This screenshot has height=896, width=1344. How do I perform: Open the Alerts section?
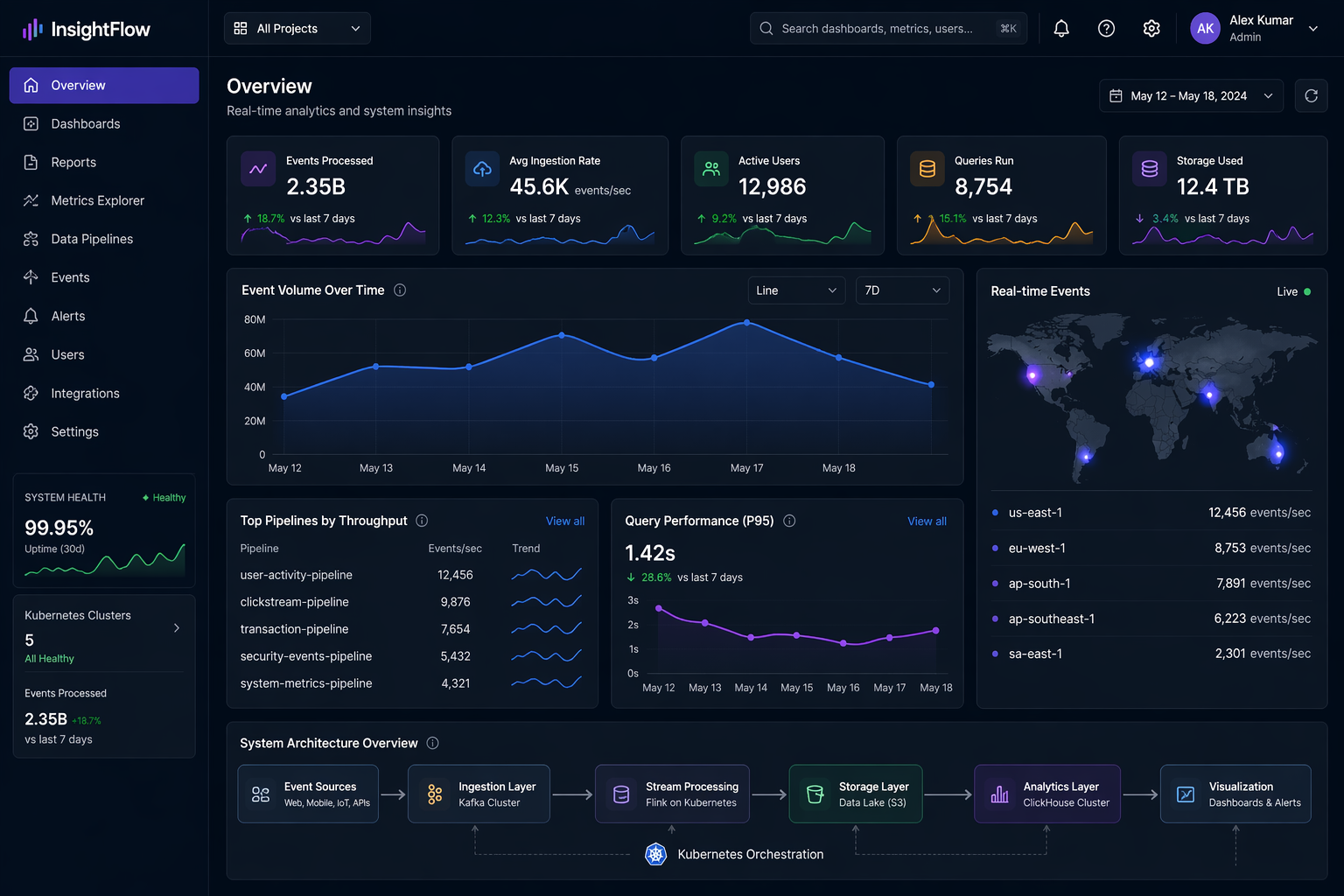(x=68, y=316)
